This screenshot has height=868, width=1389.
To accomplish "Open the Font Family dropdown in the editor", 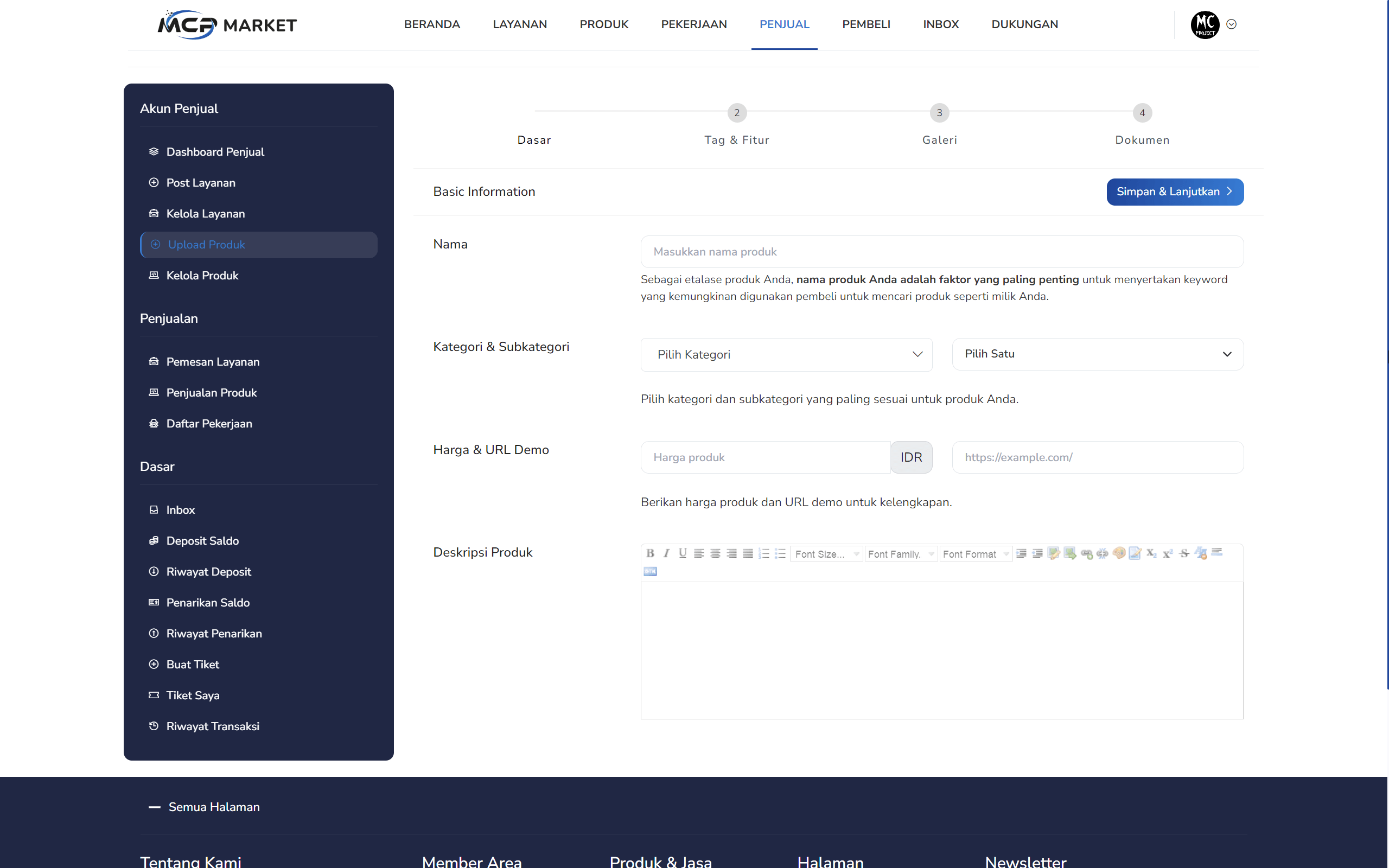I will (x=900, y=553).
